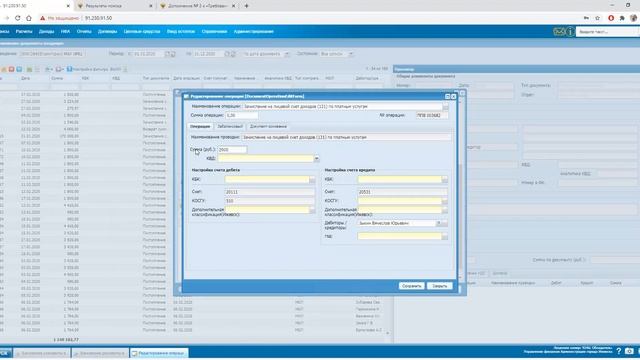Reload the browser page
Screen dimensions: 640x360
pyautogui.click(x=18, y=18)
